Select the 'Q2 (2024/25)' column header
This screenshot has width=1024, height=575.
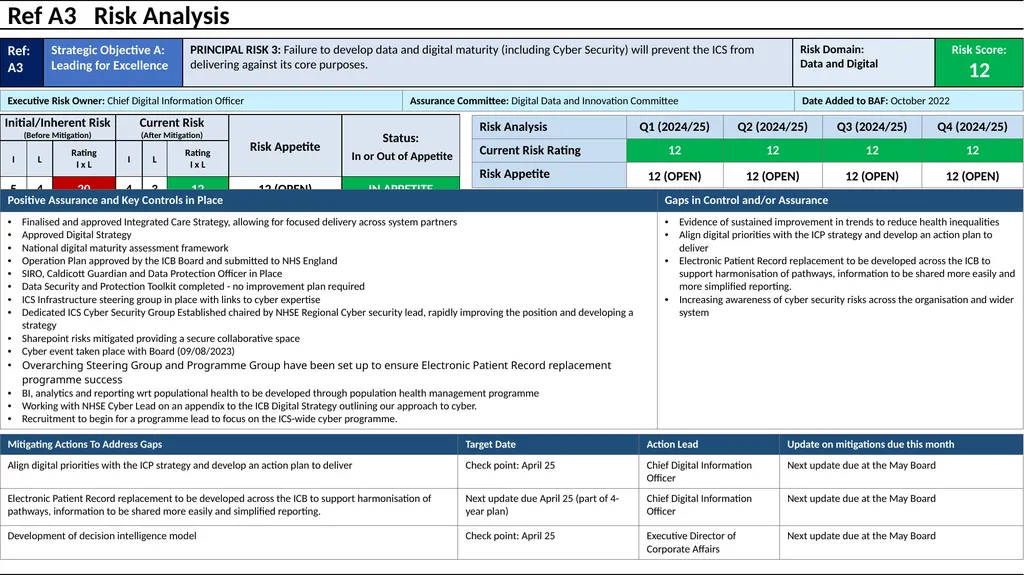click(x=773, y=127)
